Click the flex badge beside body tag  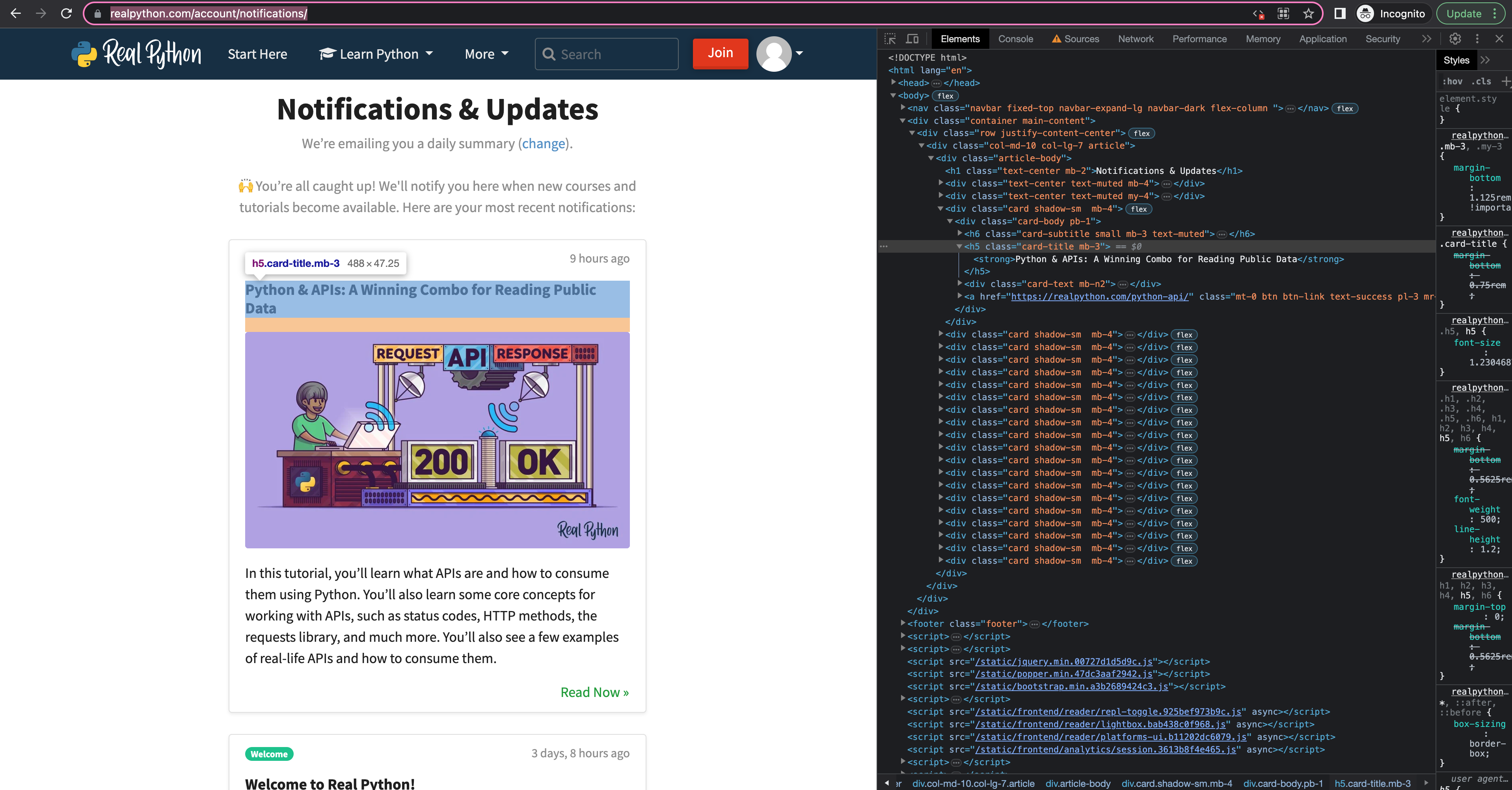(945, 96)
